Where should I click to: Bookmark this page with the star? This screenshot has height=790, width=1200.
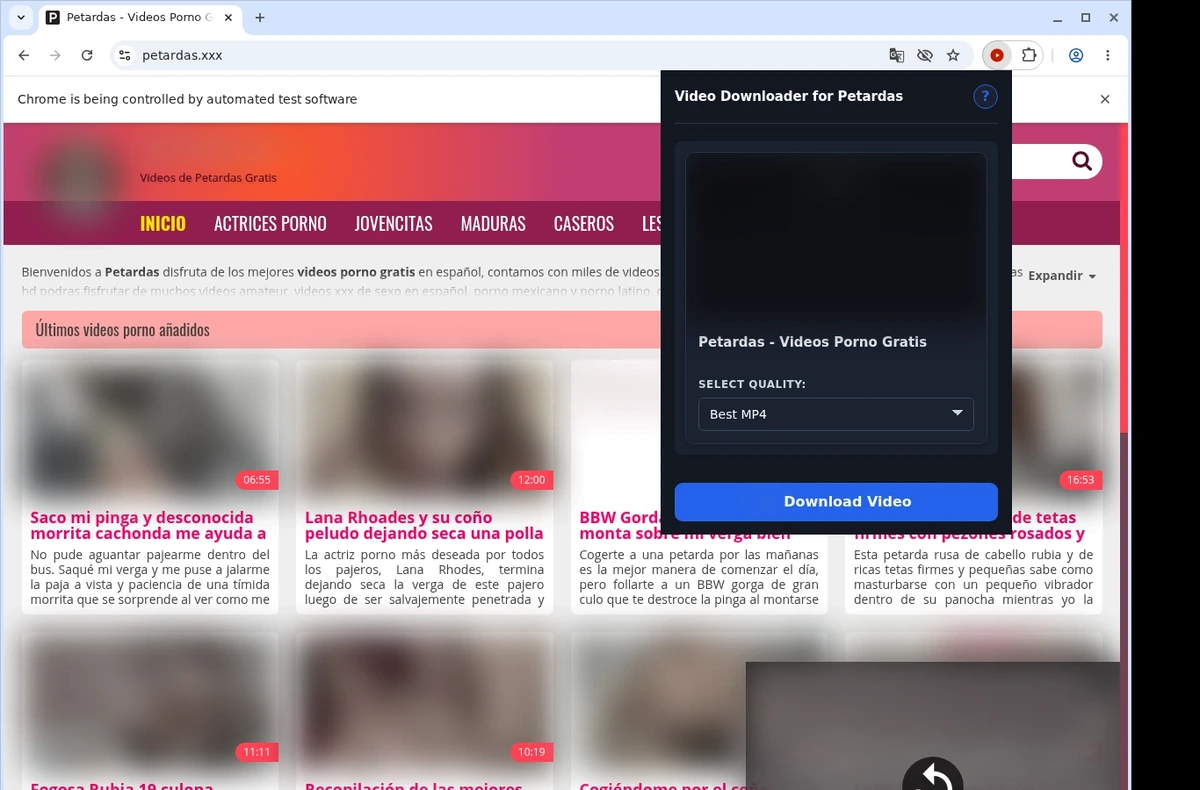[953, 55]
